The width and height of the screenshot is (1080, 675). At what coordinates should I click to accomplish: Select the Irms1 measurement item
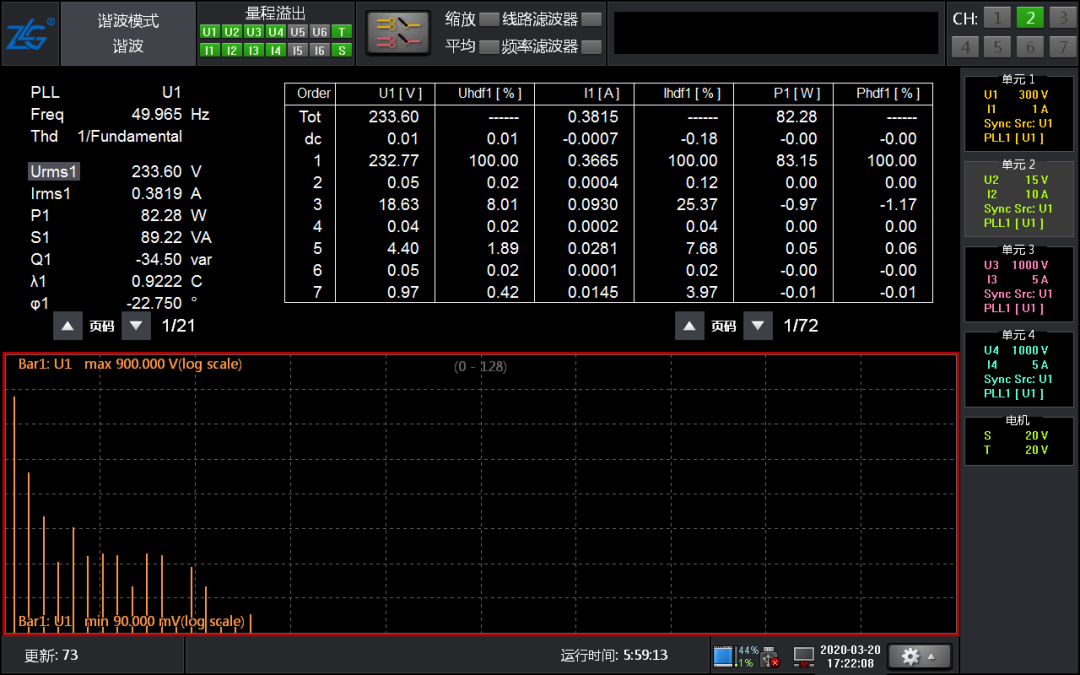[50, 194]
